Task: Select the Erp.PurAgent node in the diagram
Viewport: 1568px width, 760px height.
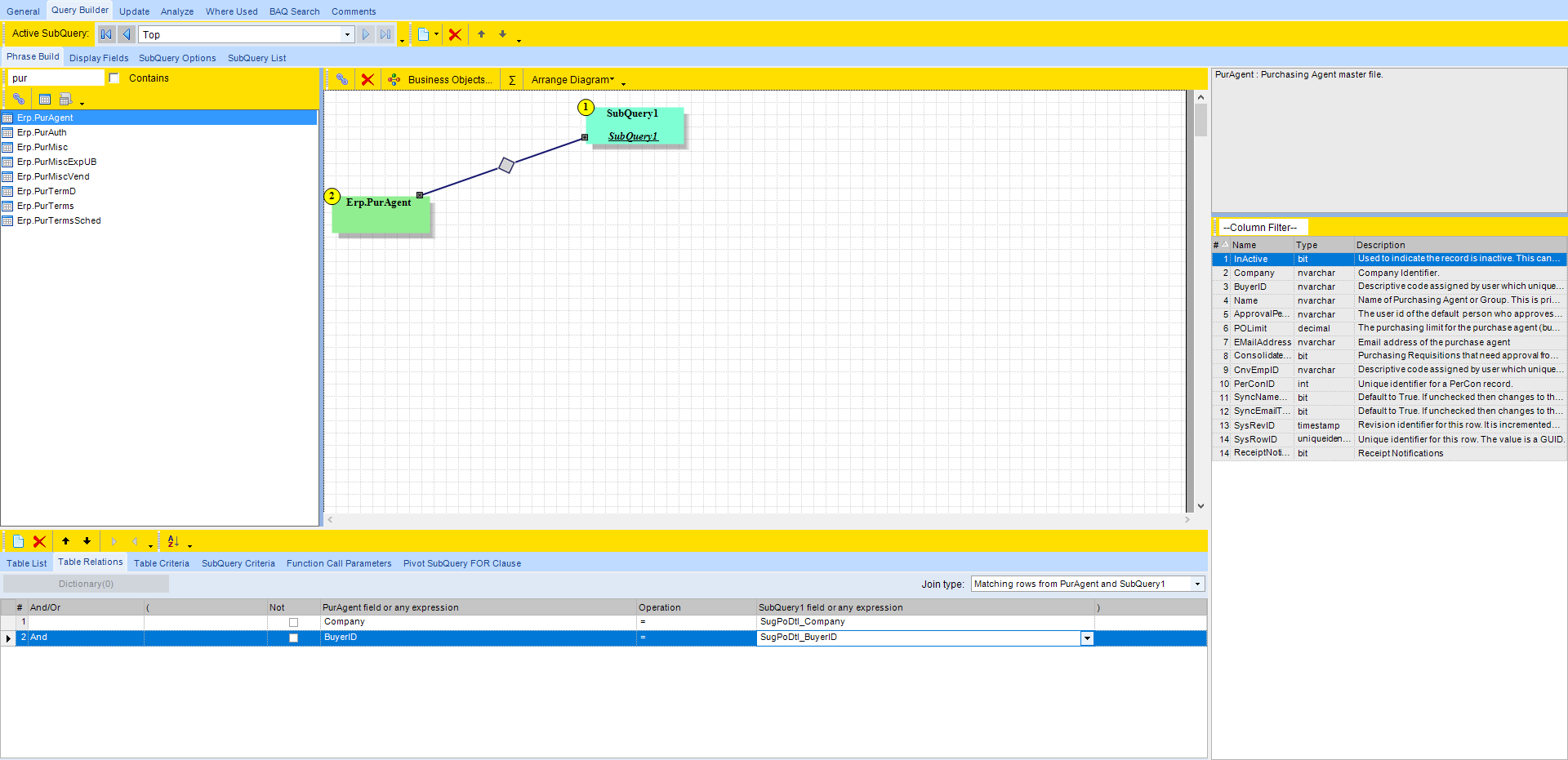Action: point(381,213)
